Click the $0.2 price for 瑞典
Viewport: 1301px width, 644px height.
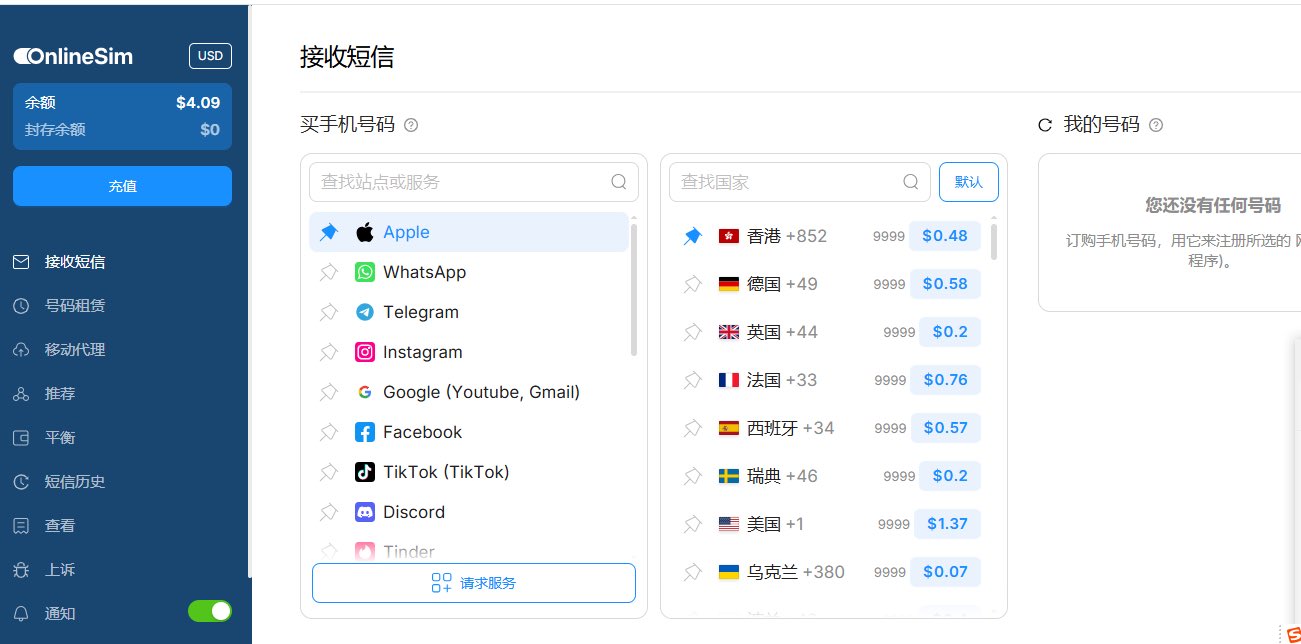coord(950,476)
